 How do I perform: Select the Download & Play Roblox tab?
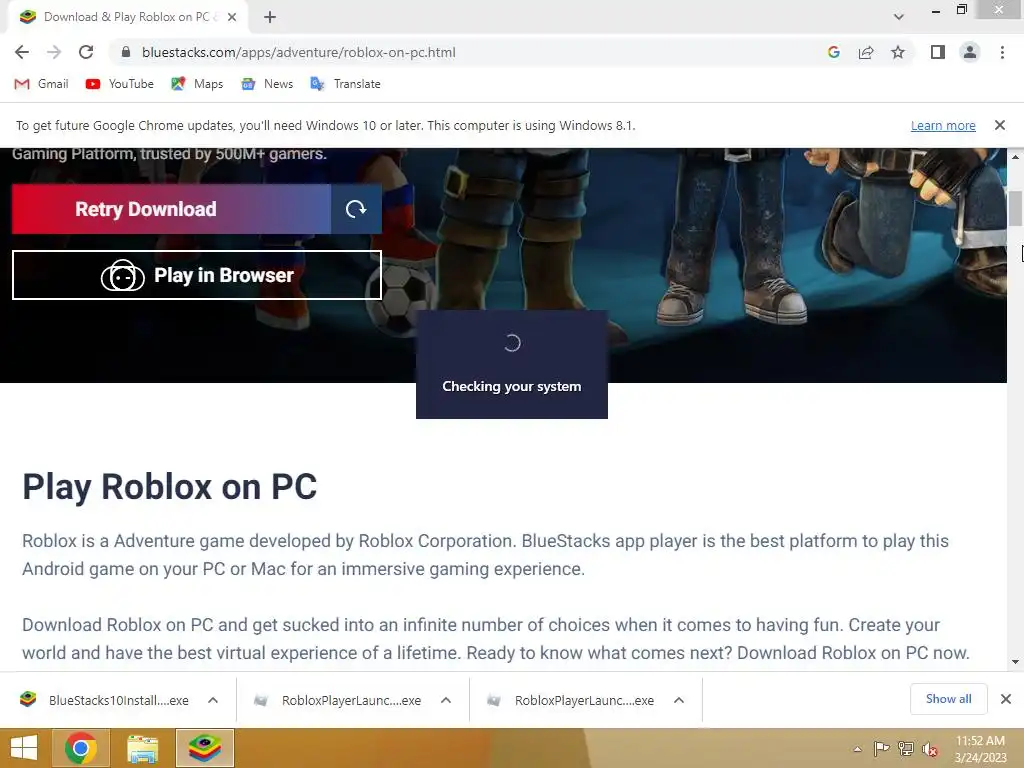(x=127, y=17)
